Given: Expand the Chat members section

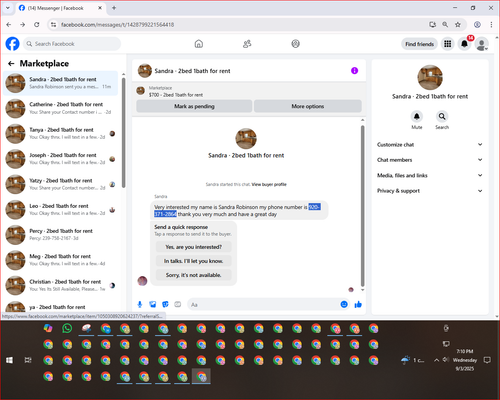Looking at the screenshot, I should coord(430,160).
